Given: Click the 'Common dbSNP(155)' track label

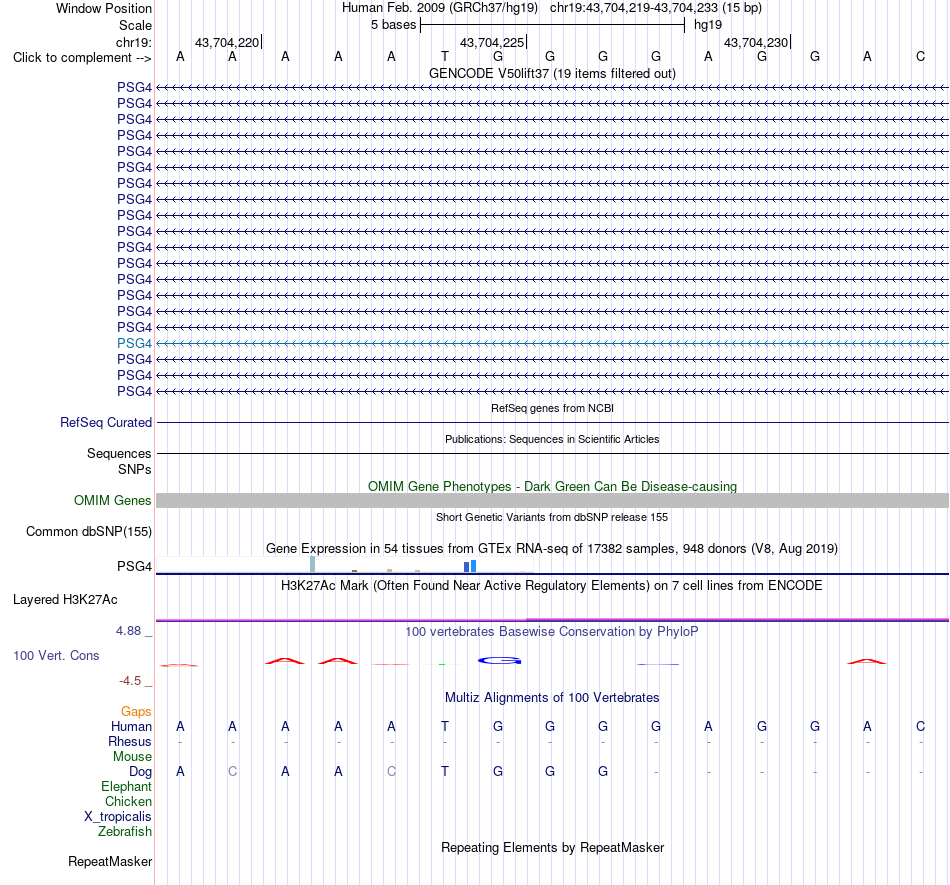Looking at the screenshot, I should 88,532.
